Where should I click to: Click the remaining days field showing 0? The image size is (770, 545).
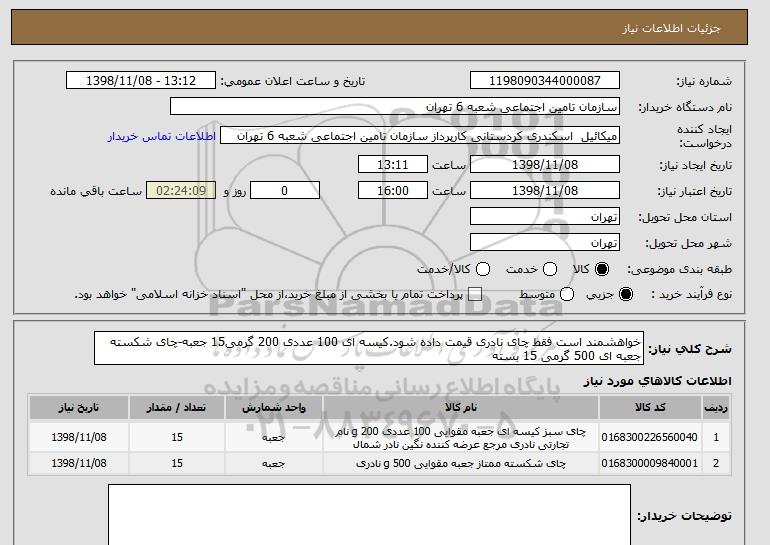pos(285,191)
